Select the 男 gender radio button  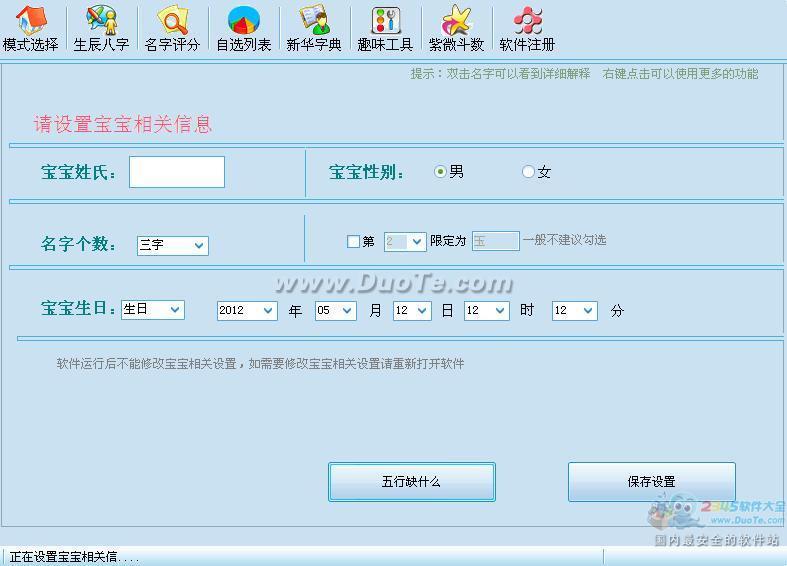(x=440, y=172)
